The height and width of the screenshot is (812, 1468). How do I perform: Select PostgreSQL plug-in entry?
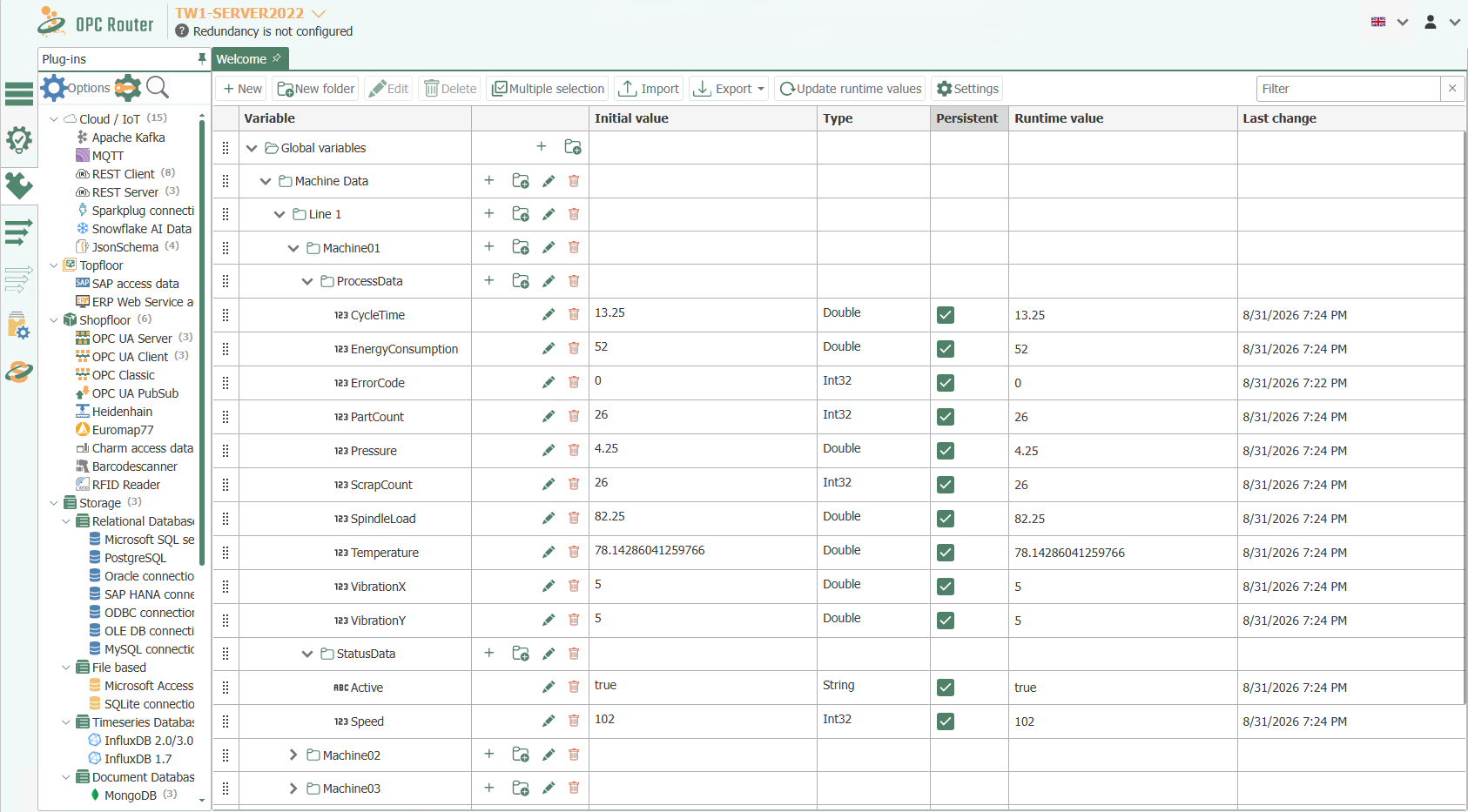click(135, 558)
